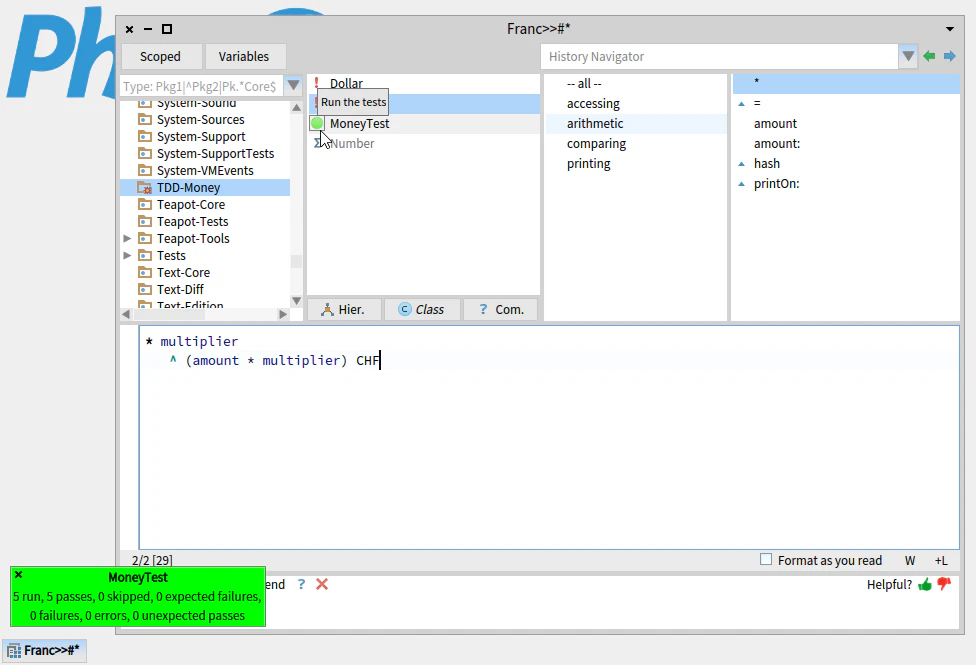This screenshot has height=665, width=976.
Task: Open the window menu arrow in the title bar
Action: (950, 29)
